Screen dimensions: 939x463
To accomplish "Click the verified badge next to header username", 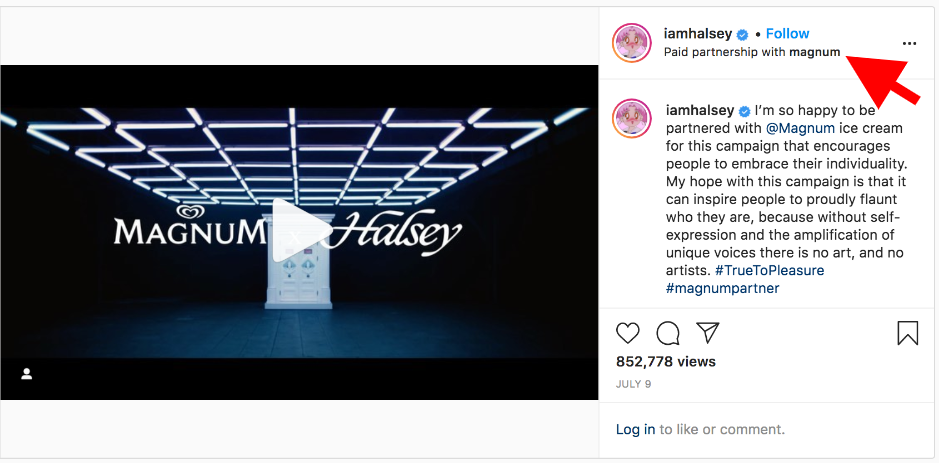I will point(743,34).
